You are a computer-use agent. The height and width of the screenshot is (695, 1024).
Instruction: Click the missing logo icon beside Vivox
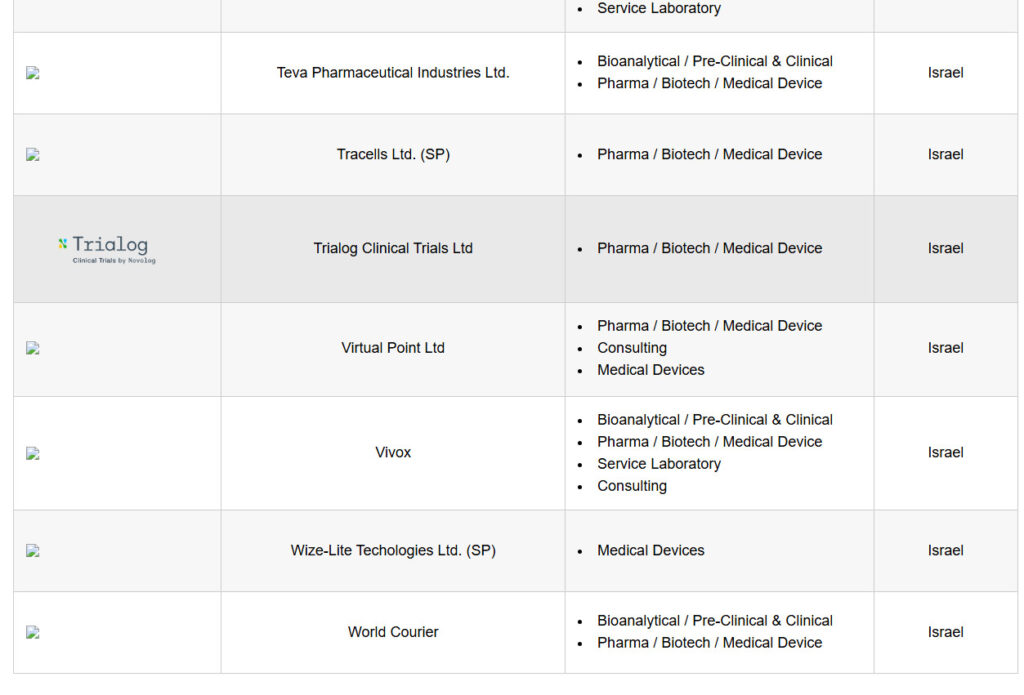click(x=33, y=453)
